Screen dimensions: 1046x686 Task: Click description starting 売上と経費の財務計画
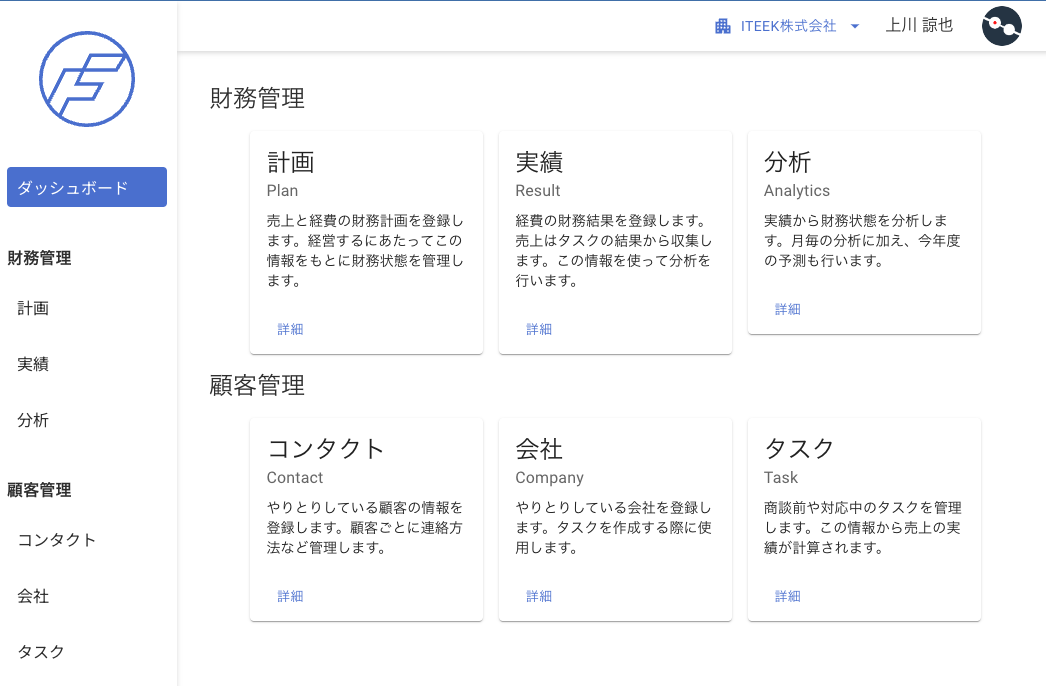(x=366, y=251)
